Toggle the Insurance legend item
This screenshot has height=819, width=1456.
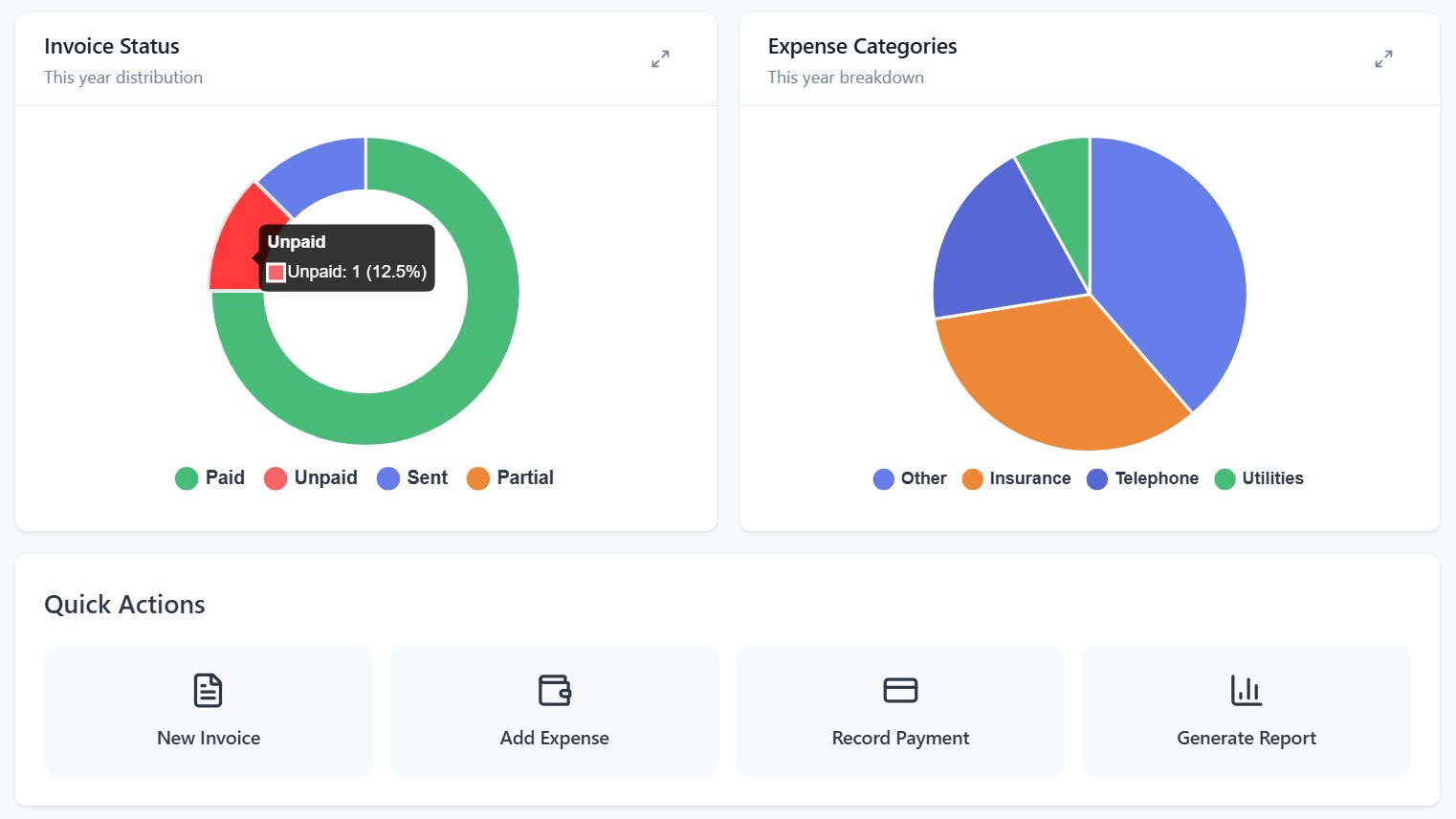(1016, 478)
